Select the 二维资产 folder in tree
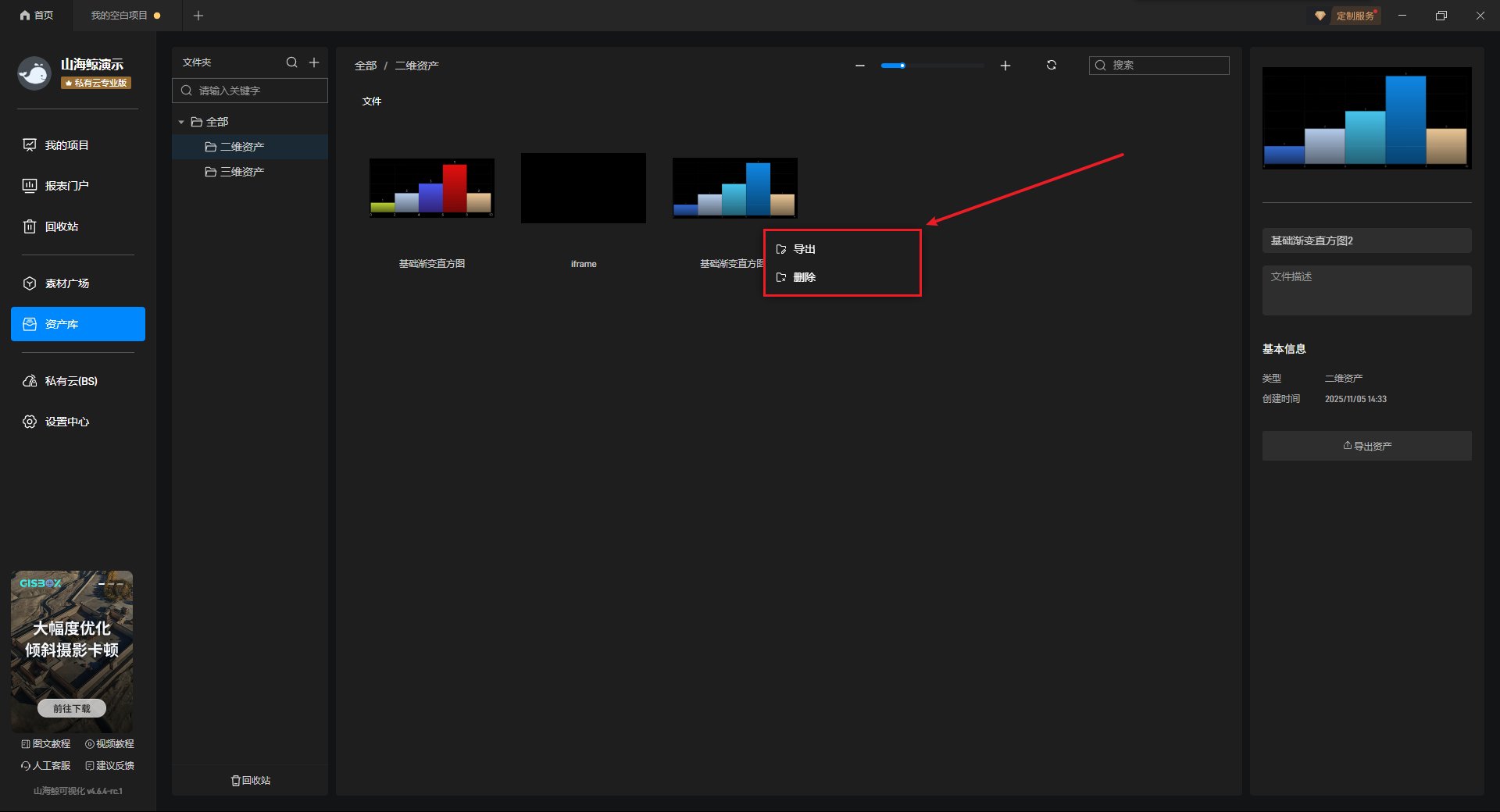This screenshot has width=1500, height=812. click(x=241, y=147)
